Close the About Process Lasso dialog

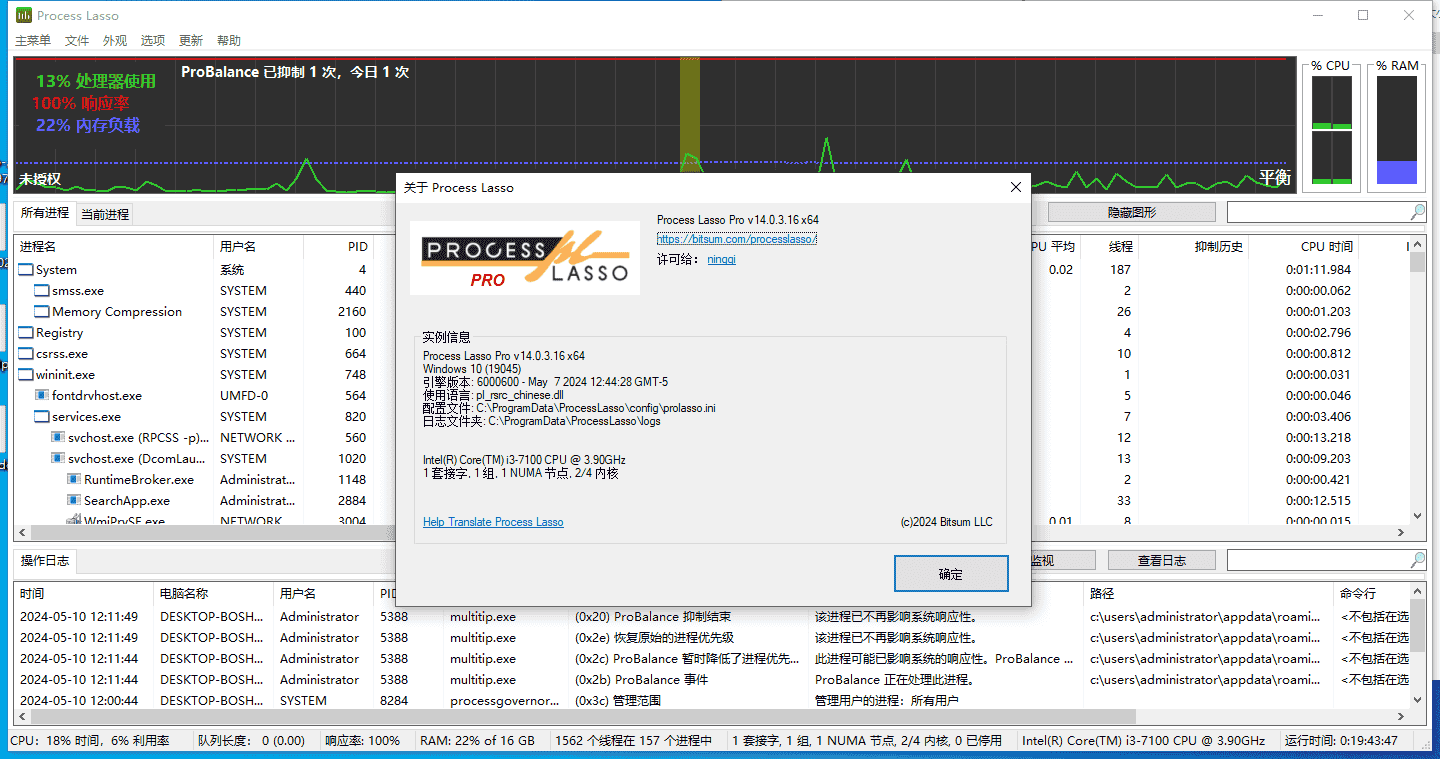[1016, 187]
